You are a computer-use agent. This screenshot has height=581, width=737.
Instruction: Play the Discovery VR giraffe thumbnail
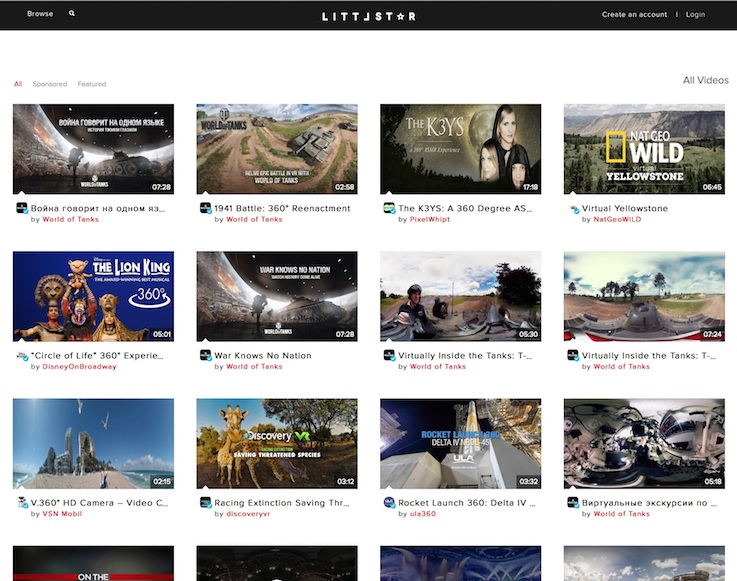click(x=277, y=444)
